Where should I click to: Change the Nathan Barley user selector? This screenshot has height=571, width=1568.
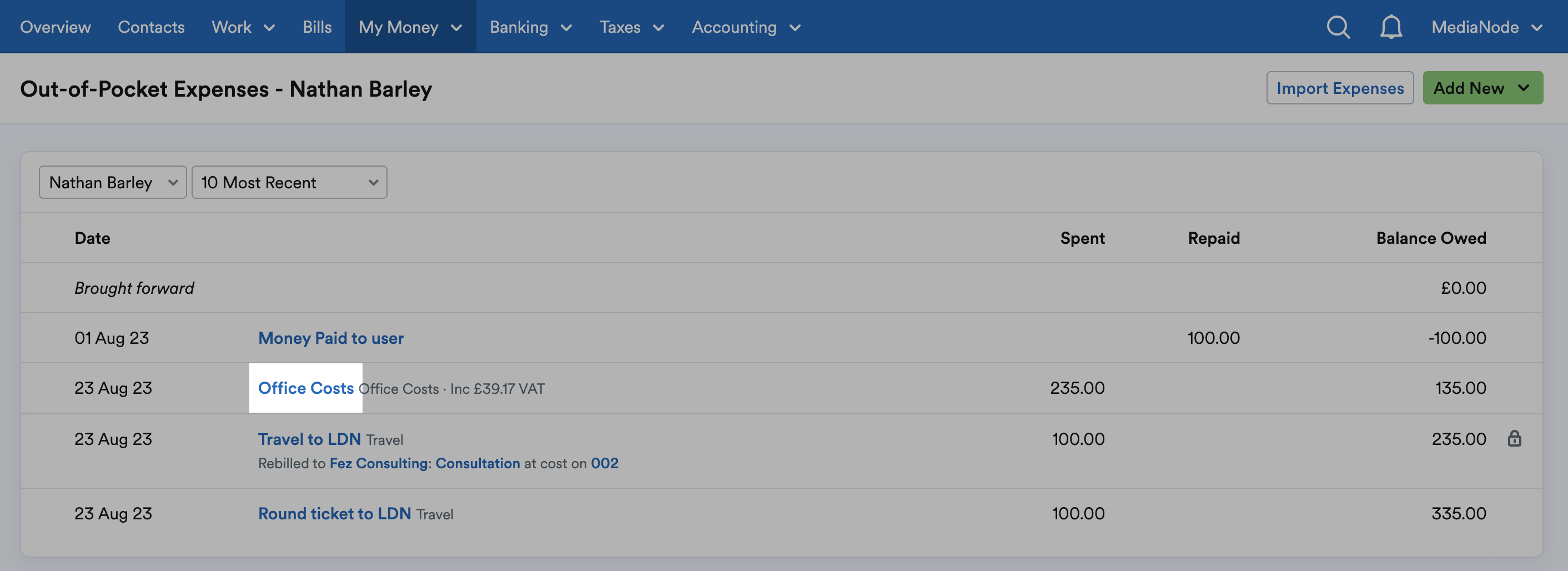tap(113, 182)
